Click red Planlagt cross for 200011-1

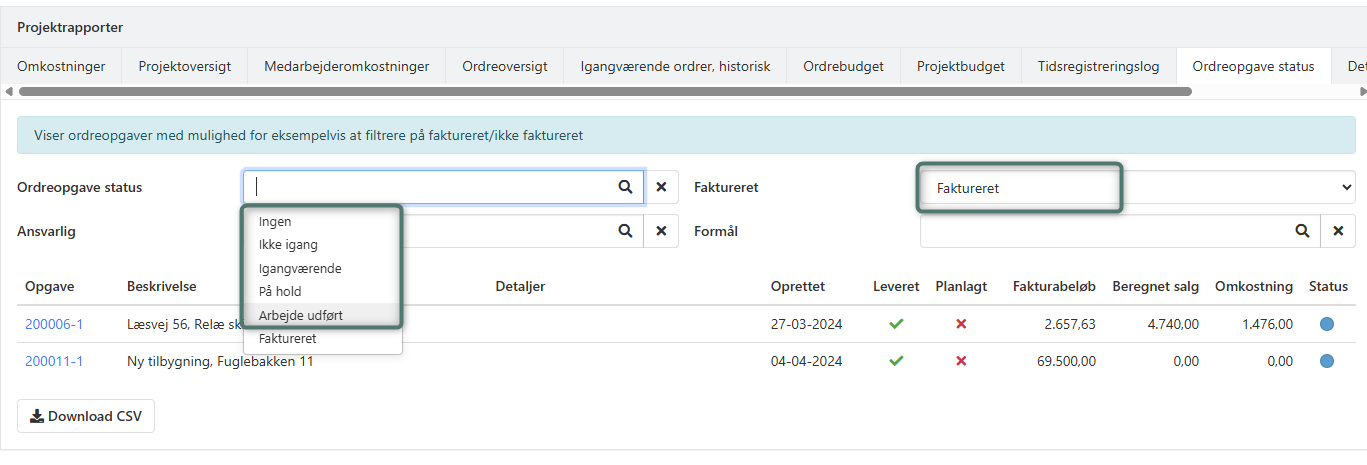(961, 361)
